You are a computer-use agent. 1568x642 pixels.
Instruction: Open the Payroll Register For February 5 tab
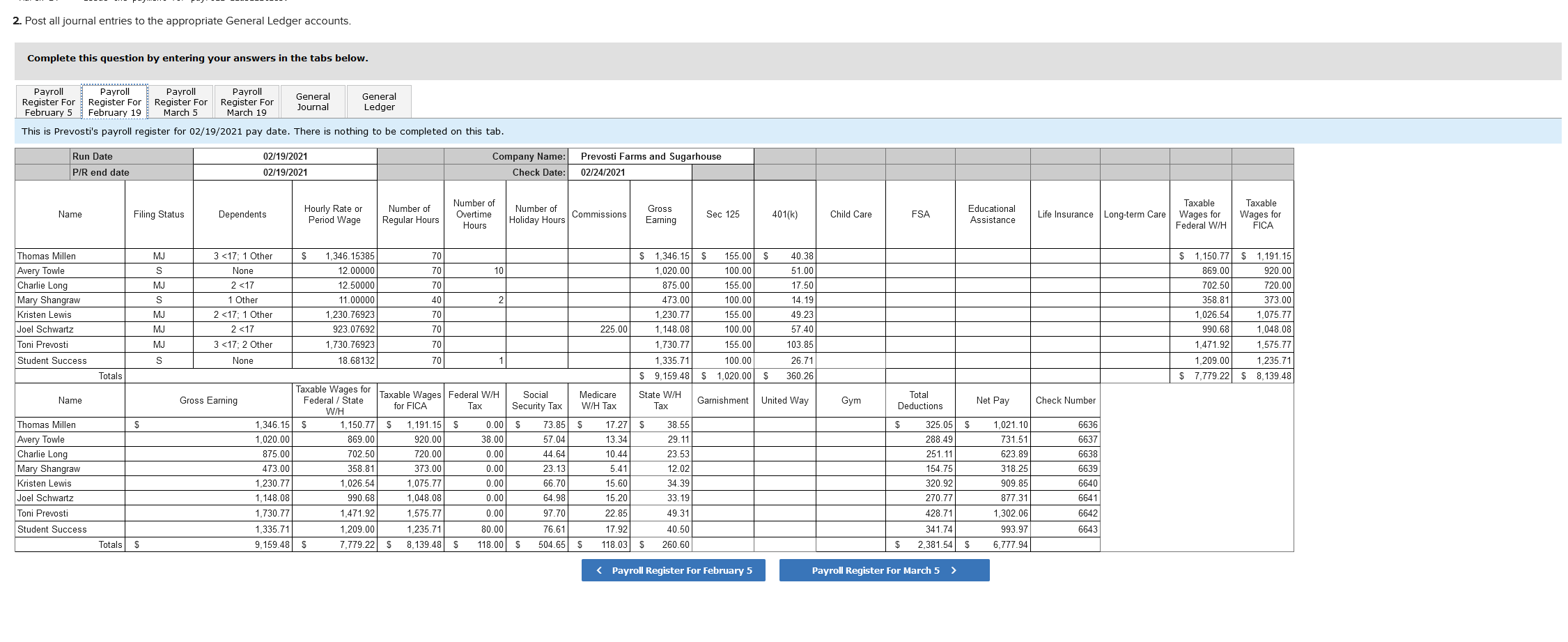click(49, 102)
